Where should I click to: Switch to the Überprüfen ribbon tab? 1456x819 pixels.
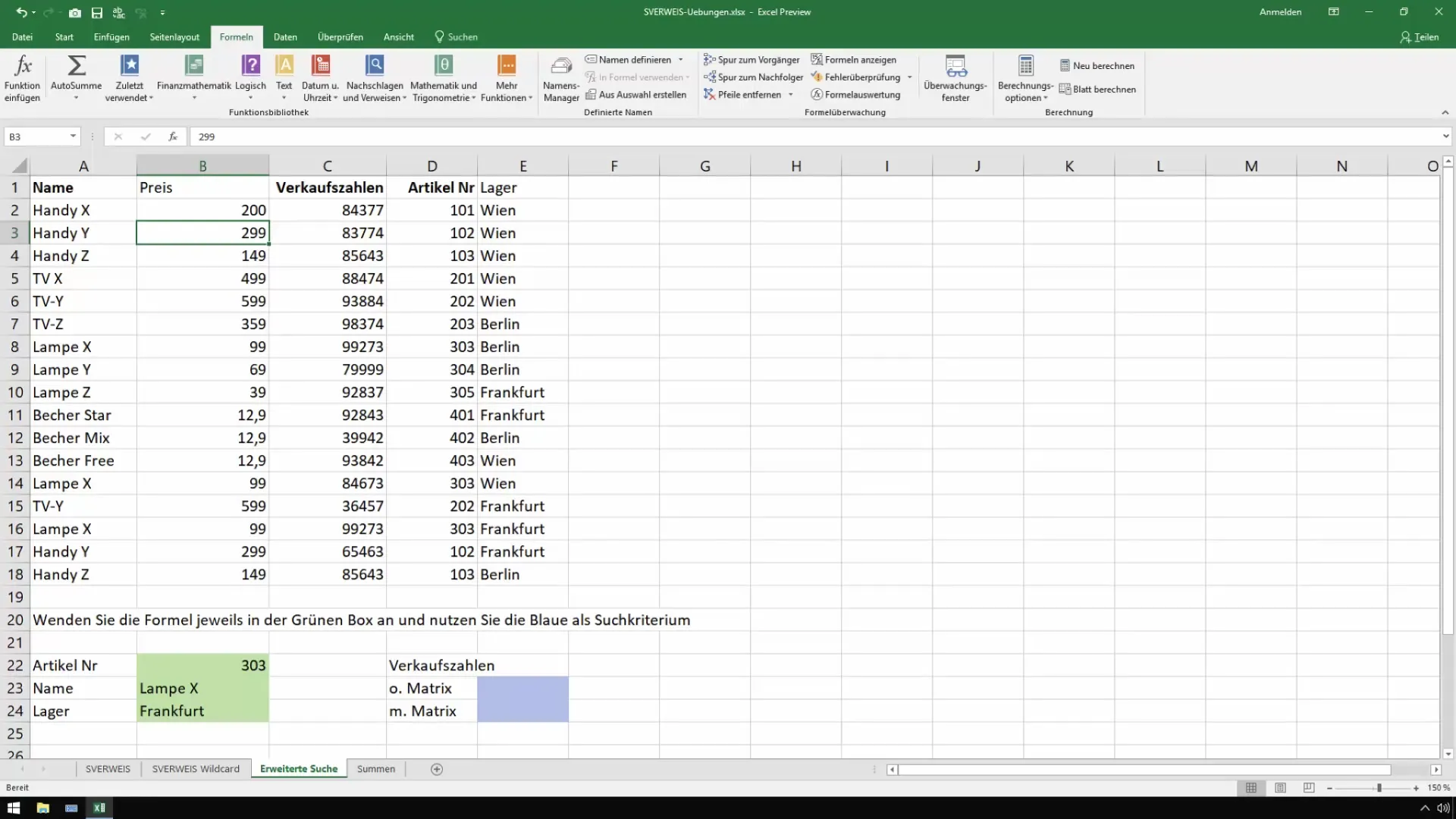pyautogui.click(x=340, y=37)
